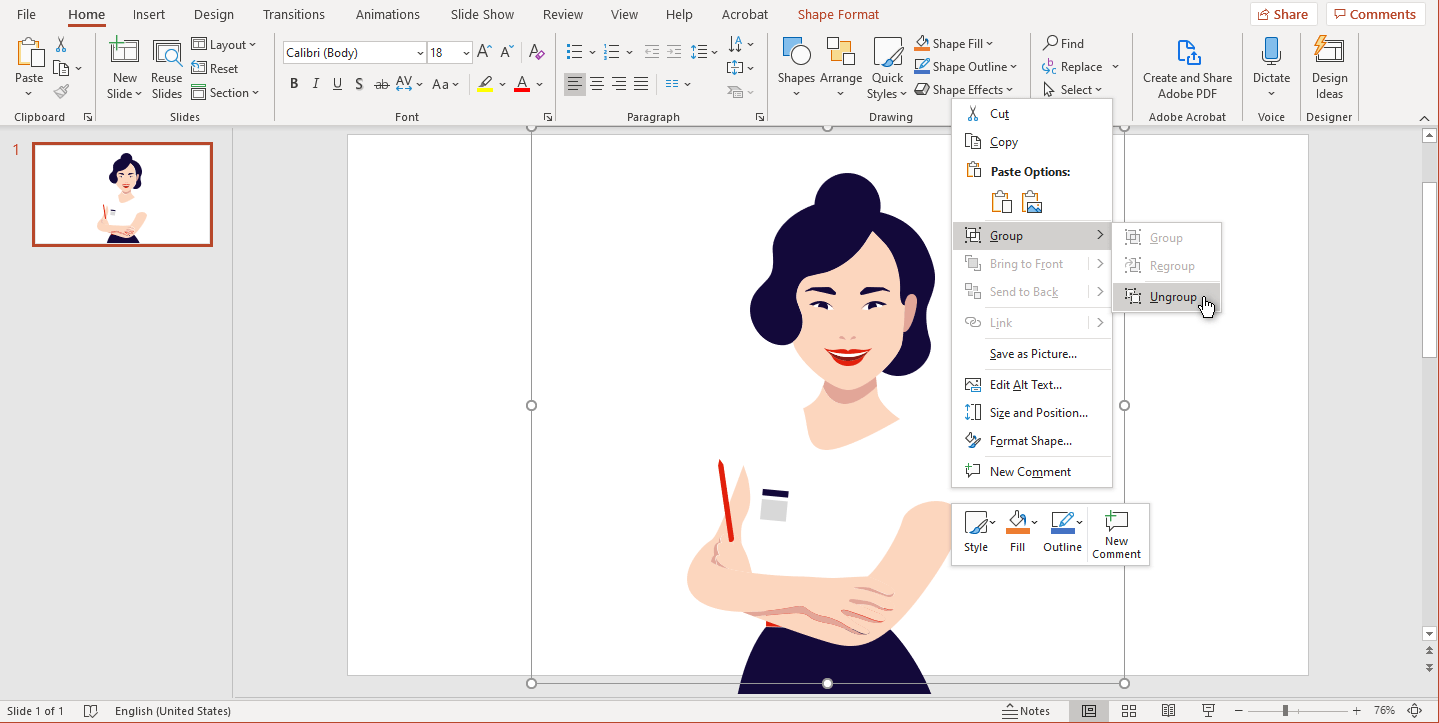Open Edit Alt Text from context menu
The height and width of the screenshot is (723, 1439).
1026,385
